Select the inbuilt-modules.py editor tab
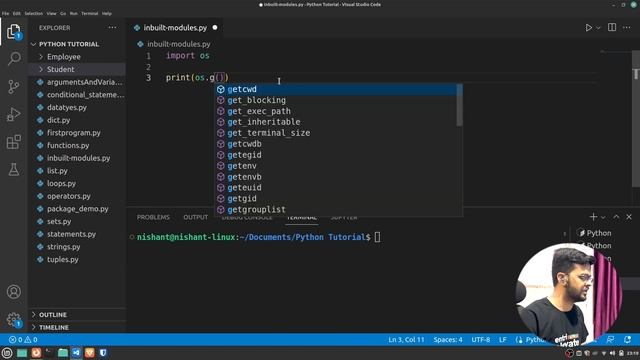 [x=176, y=28]
